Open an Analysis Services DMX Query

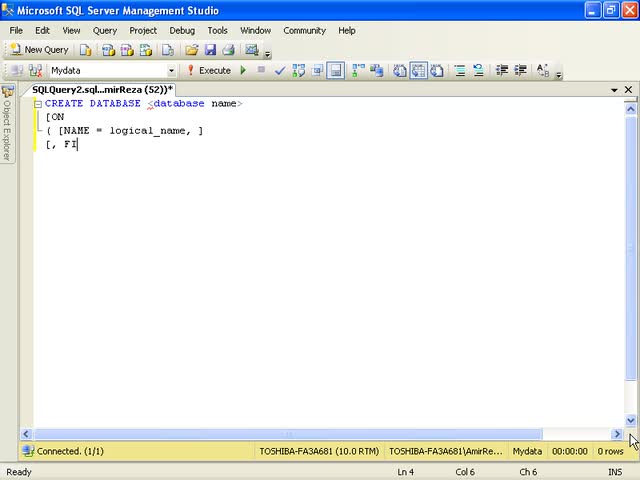(x=127, y=50)
